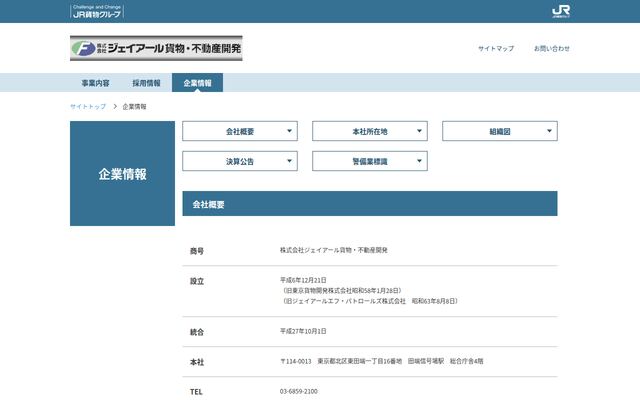Click the 企業情報 breadcrumb text
The image size is (640, 400).
pyautogui.click(x=134, y=107)
